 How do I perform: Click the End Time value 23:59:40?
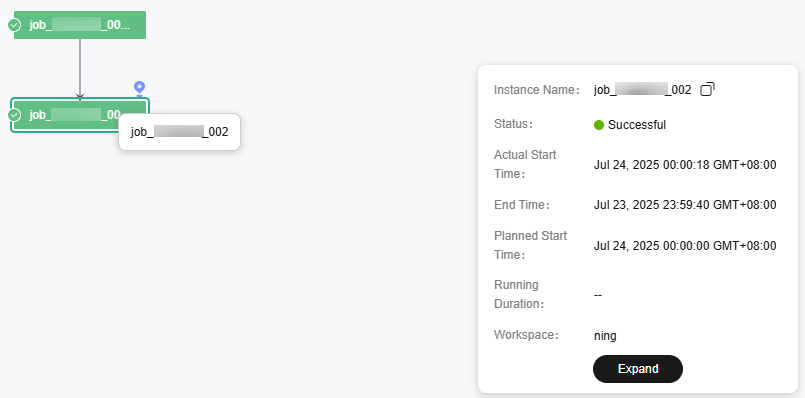[685, 205]
